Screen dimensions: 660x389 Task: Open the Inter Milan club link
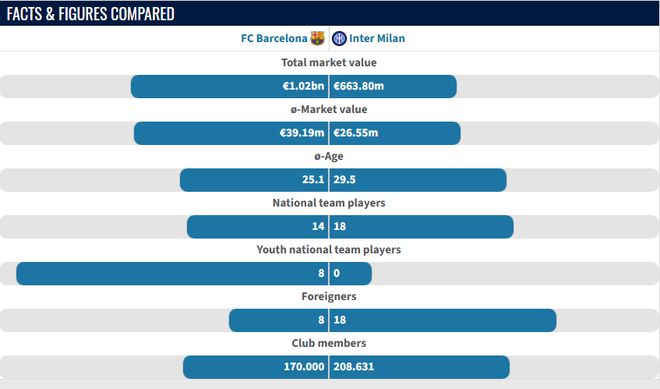(x=377, y=38)
